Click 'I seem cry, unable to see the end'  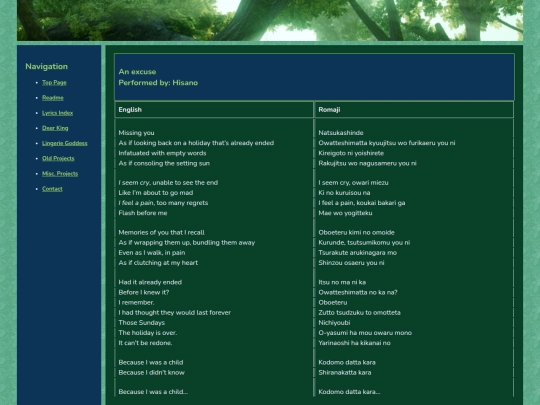(x=168, y=183)
